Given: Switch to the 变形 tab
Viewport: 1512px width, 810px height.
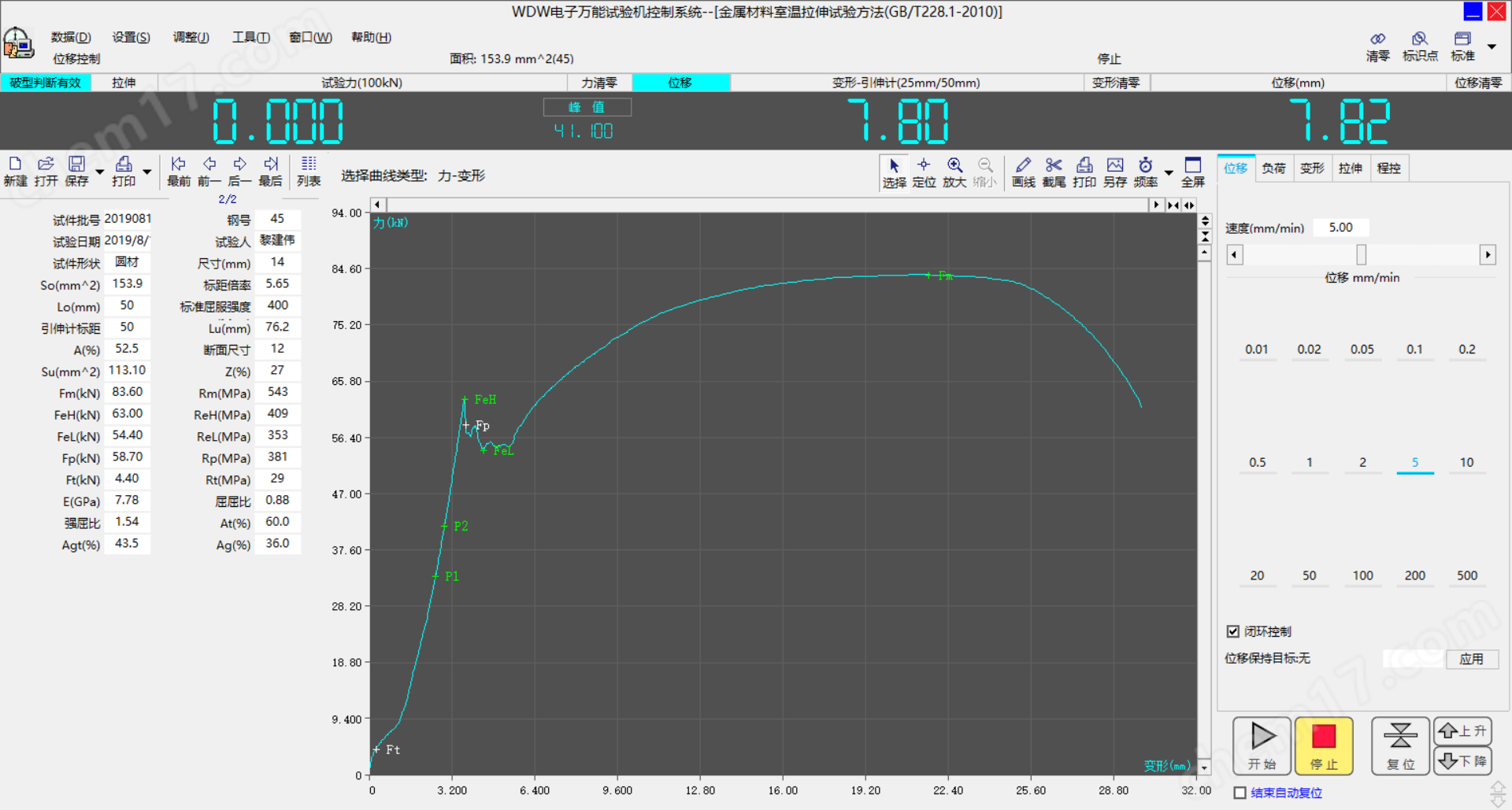Looking at the screenshot, I should pos(1312,168).
